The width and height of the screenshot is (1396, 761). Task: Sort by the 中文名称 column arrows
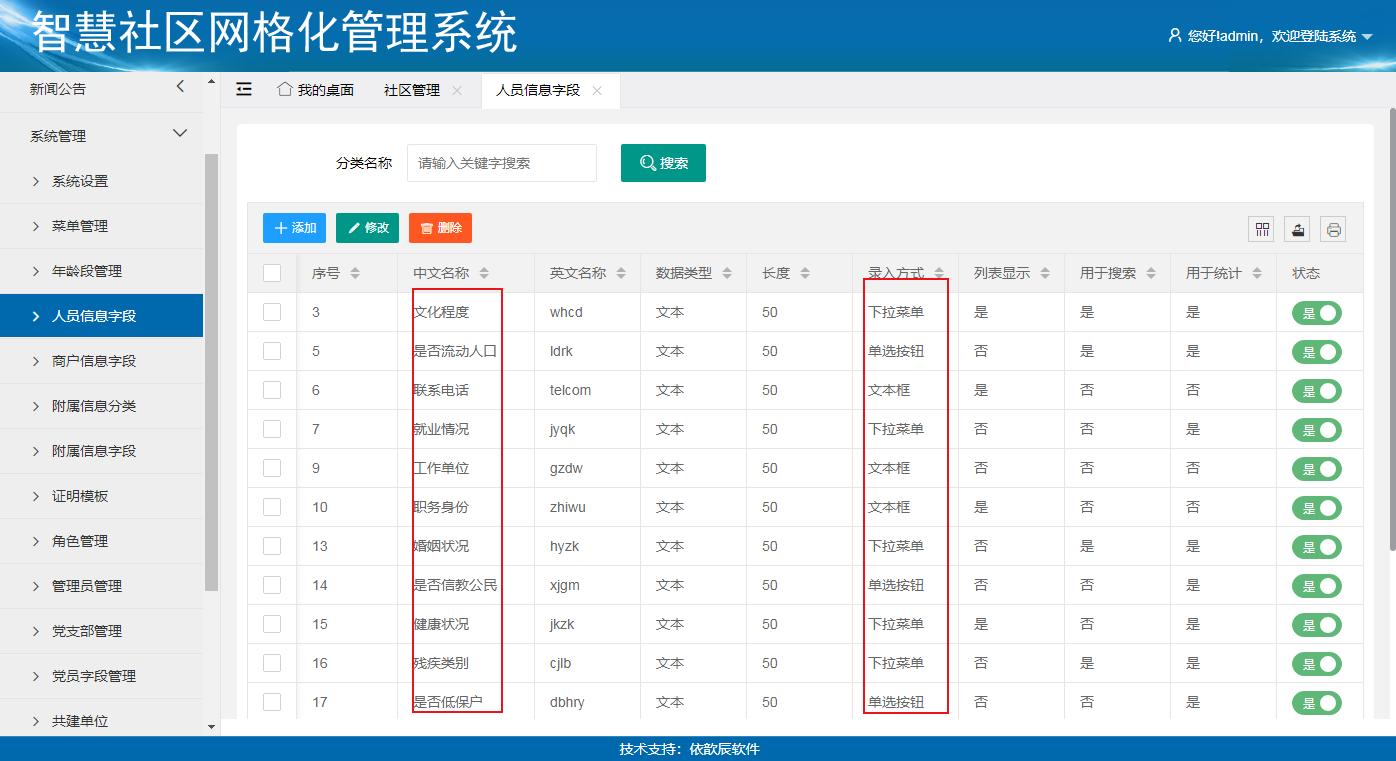coord(484,273)
